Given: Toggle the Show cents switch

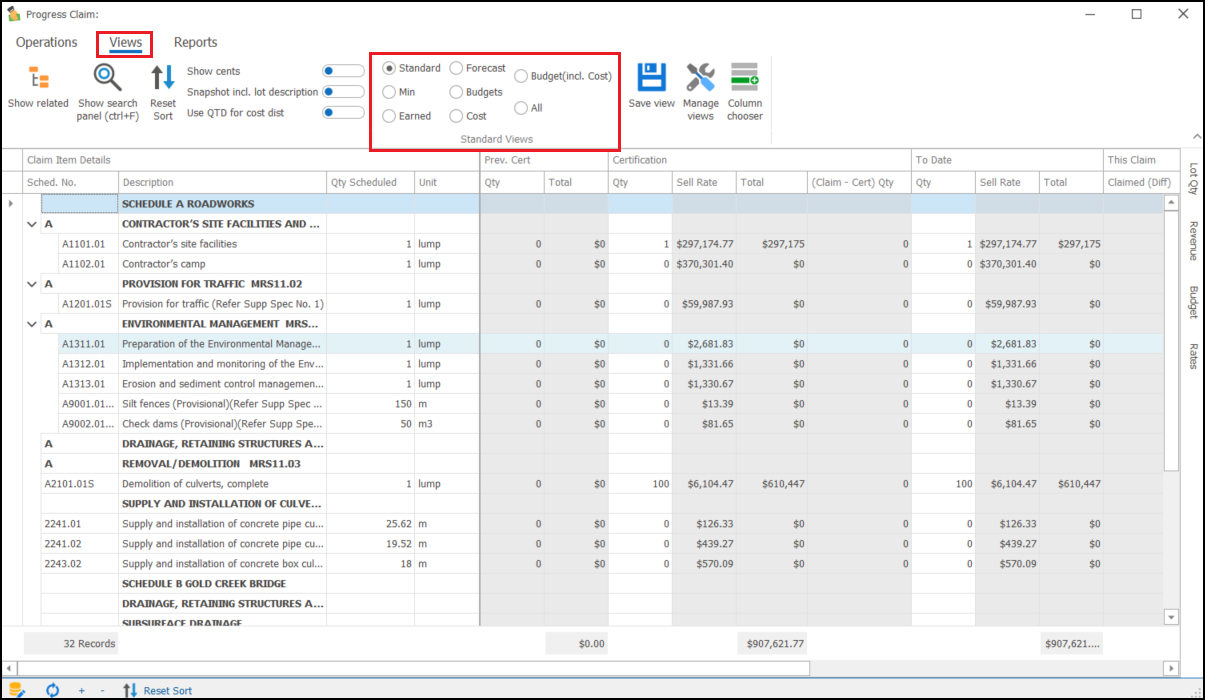Looking at the screenshot, I should (343, 71).
